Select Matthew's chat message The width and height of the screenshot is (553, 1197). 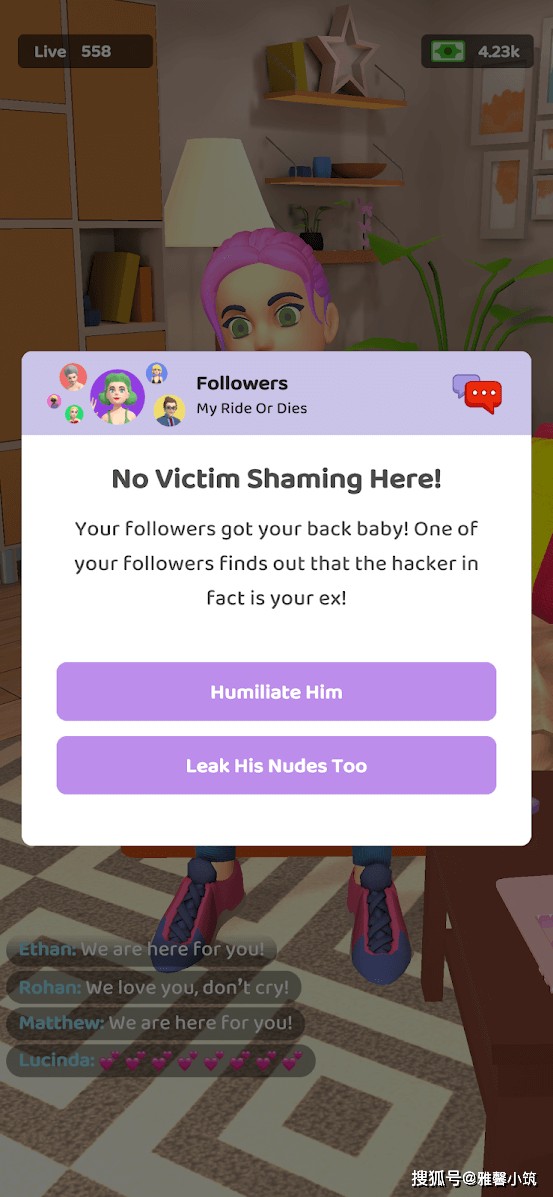tap(155, 1023)
